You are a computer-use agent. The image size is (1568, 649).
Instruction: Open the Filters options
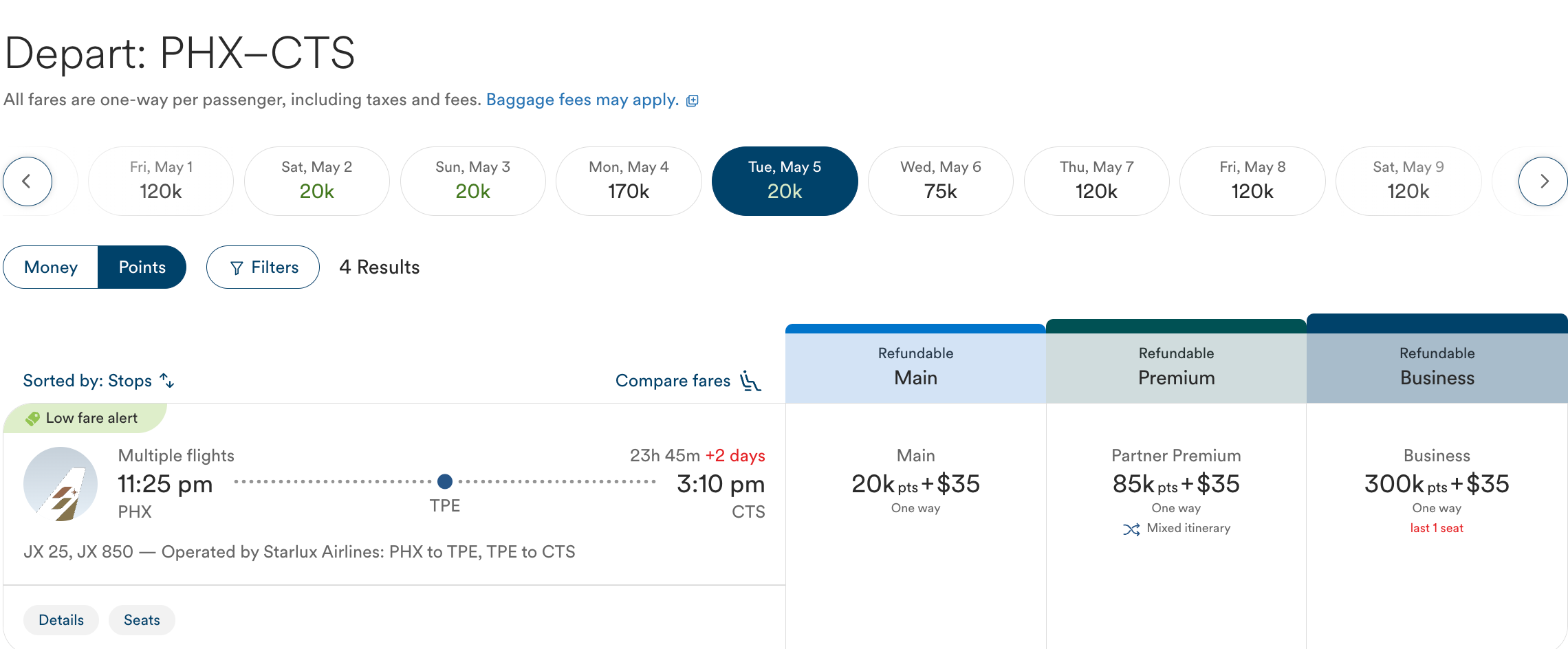(x=263, y=267)
